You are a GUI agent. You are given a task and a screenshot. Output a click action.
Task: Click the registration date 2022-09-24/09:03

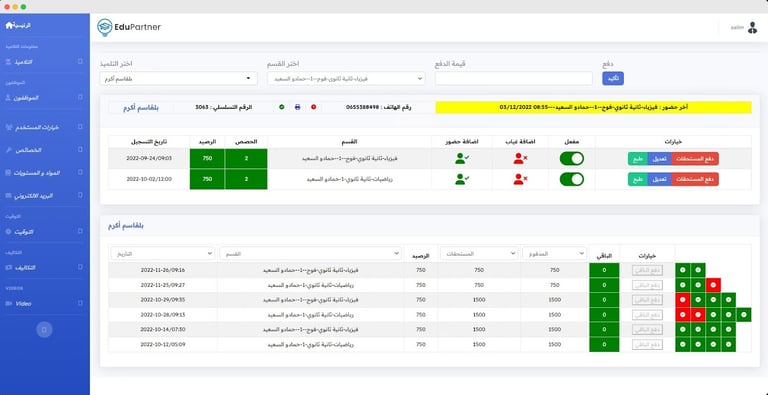pyautogui.click(x=149, y=158)
